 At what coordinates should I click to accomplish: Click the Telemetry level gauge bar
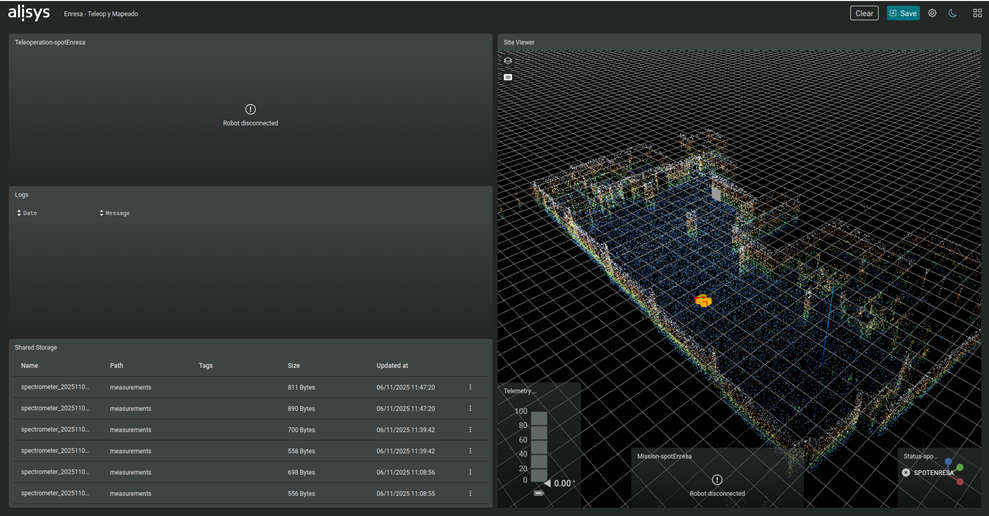pos(539,446)
